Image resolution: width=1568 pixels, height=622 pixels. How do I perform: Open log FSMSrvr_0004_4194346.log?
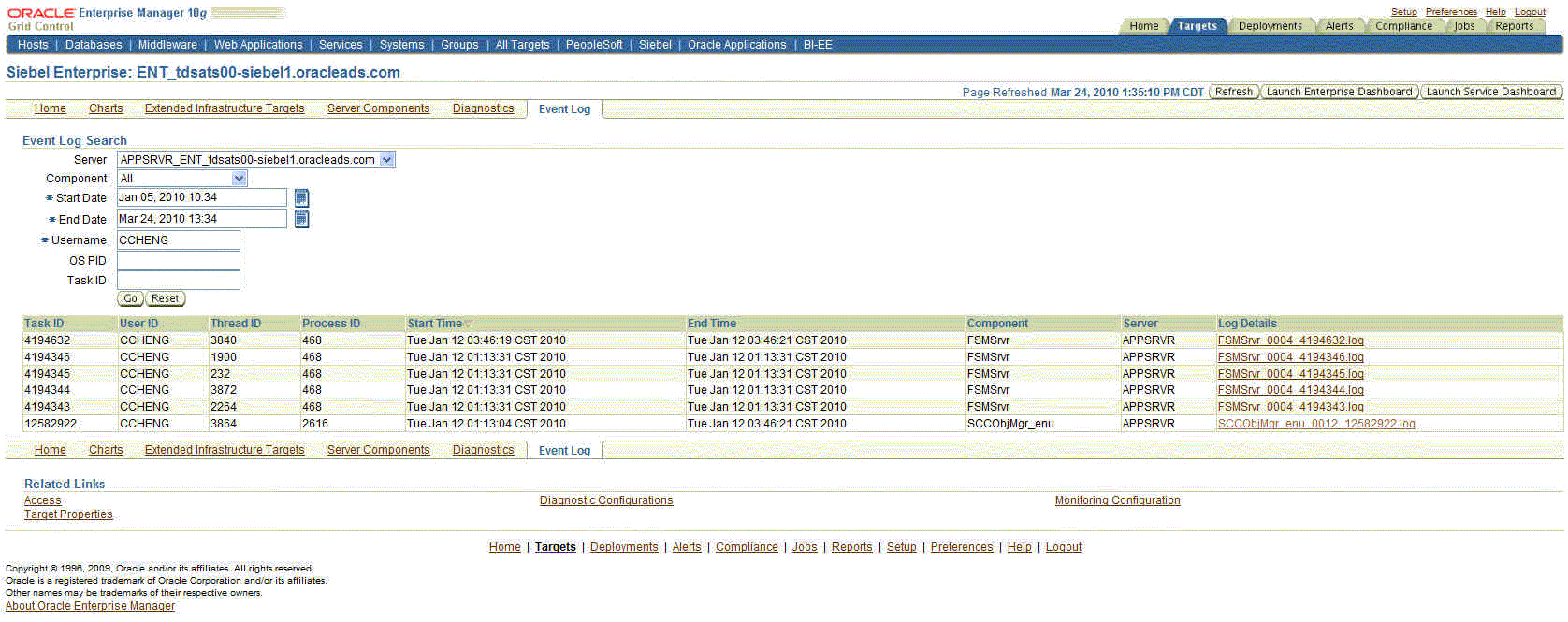1290,357
